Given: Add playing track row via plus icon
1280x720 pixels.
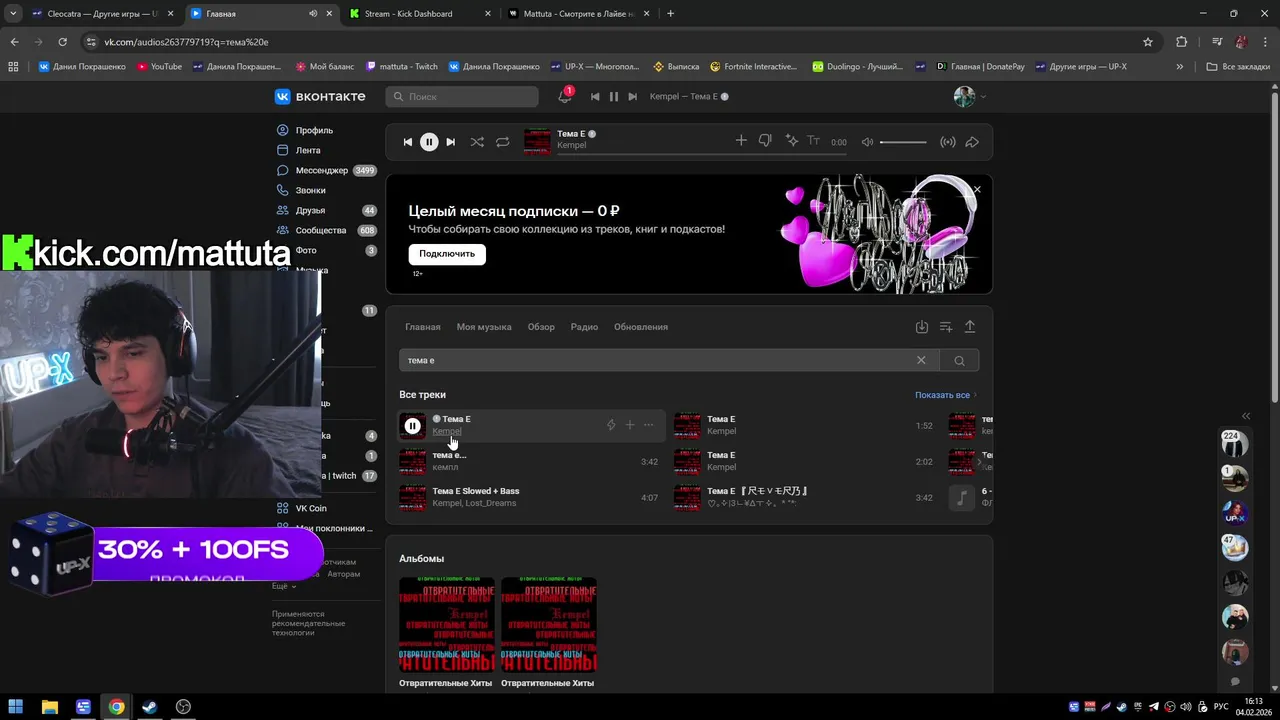Looking at the screenshot, I should [630, 425].
